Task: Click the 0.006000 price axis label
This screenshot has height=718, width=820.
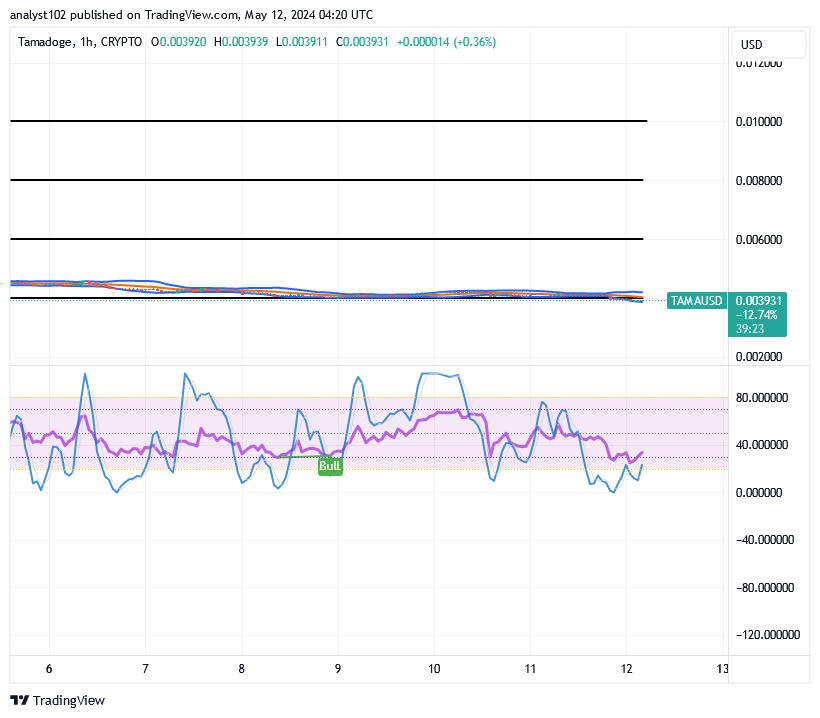Action: [x=759, y=240]
